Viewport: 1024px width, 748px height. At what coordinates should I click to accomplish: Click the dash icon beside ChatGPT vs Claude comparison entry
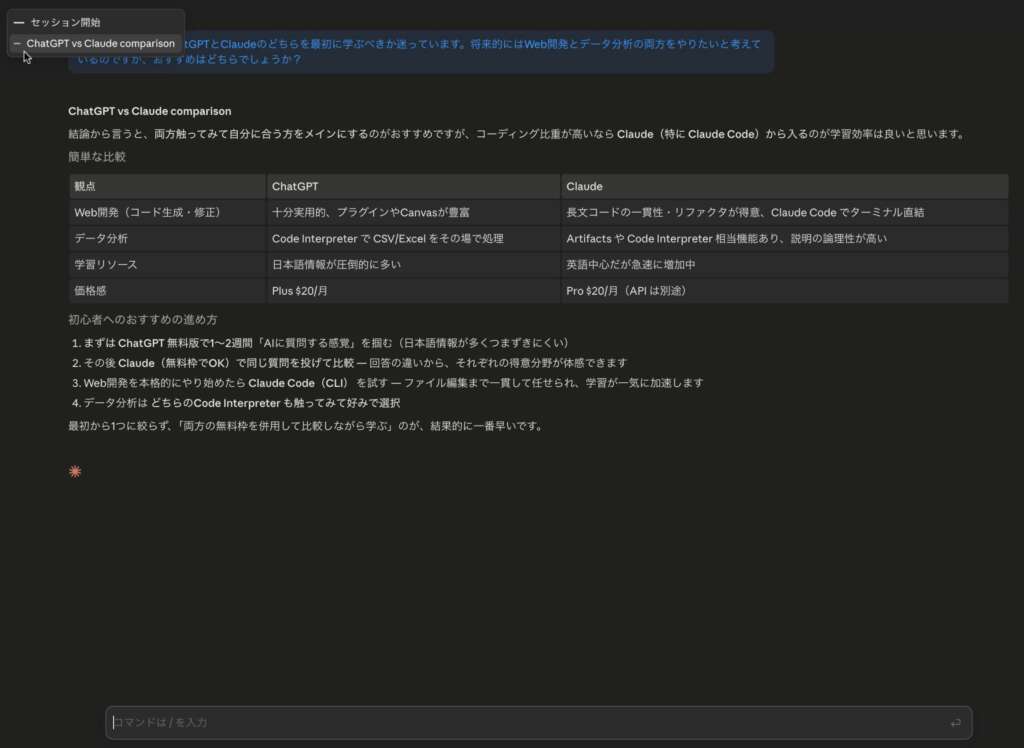click(x=17, y=43)
